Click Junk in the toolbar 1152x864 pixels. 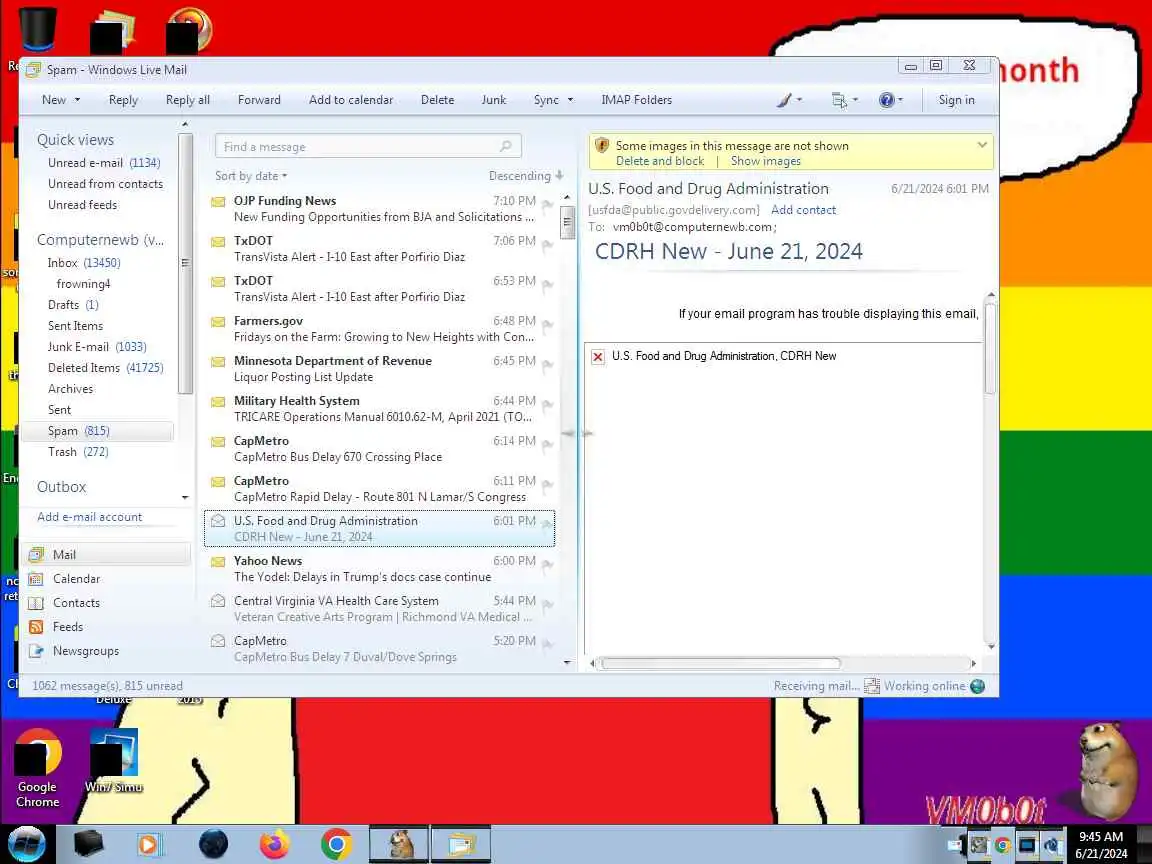point(494,100)
